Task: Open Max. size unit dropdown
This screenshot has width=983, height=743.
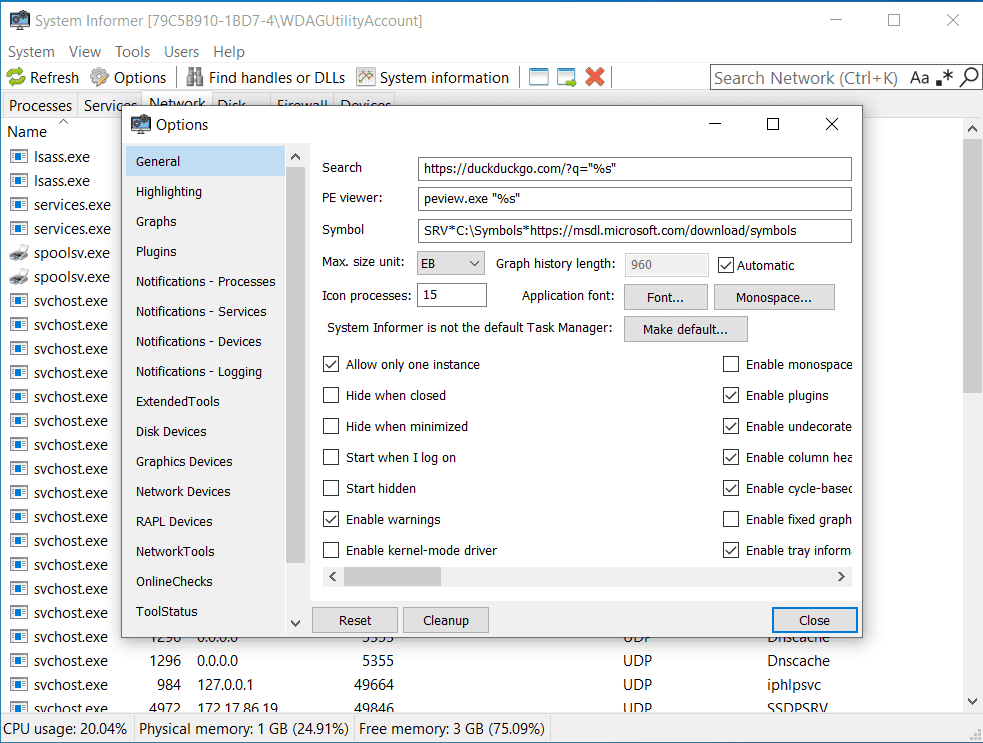Action: click(451, 264)
